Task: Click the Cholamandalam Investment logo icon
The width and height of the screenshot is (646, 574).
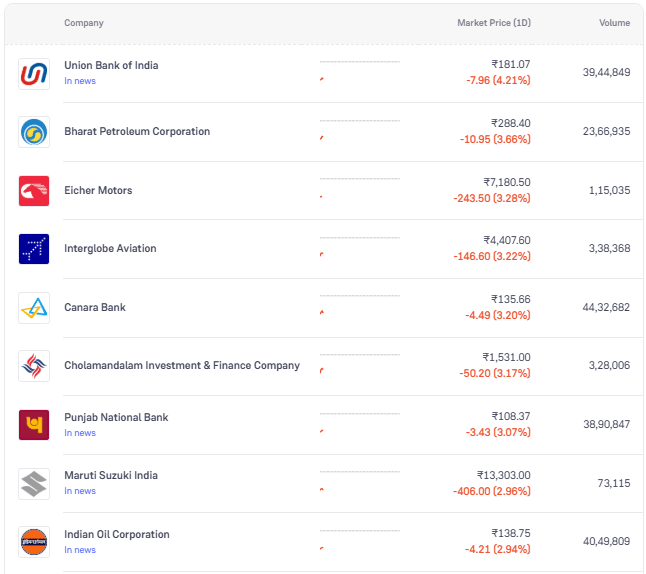Action: coord(34,366)
